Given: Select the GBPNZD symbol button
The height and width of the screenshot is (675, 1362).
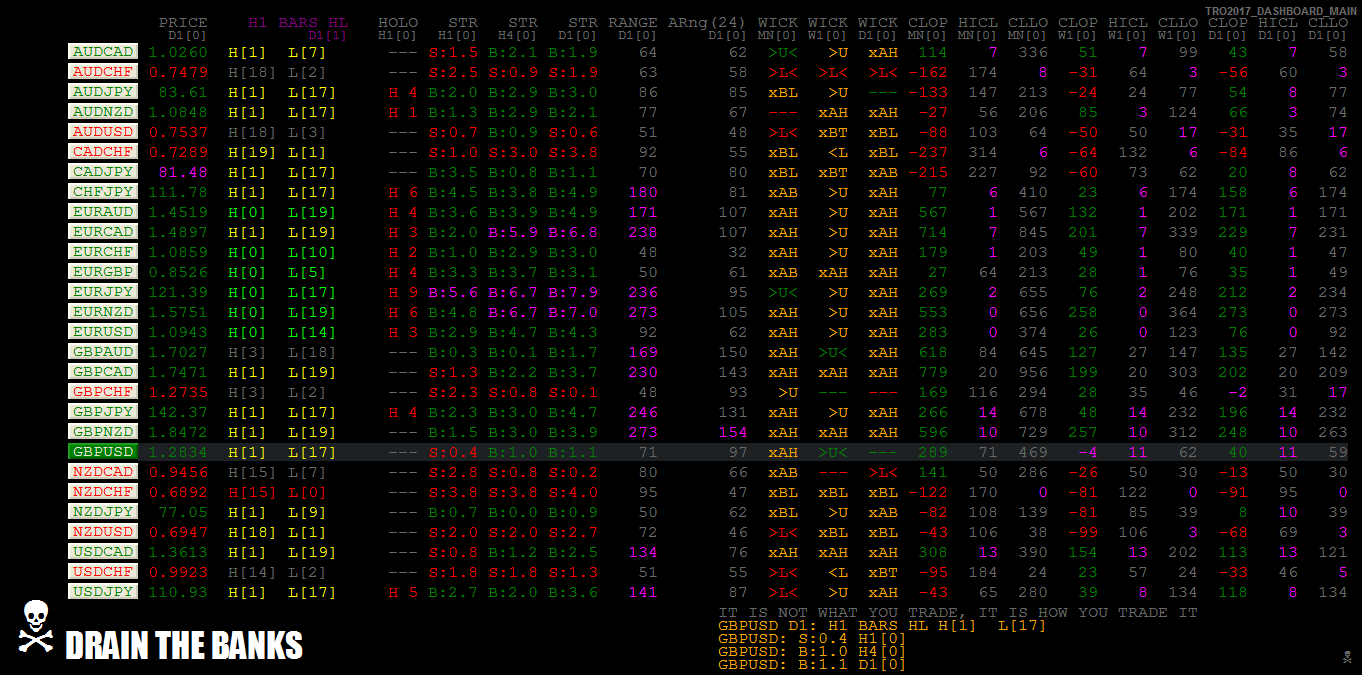Looking at the screenshot, I should coord(103,431).
